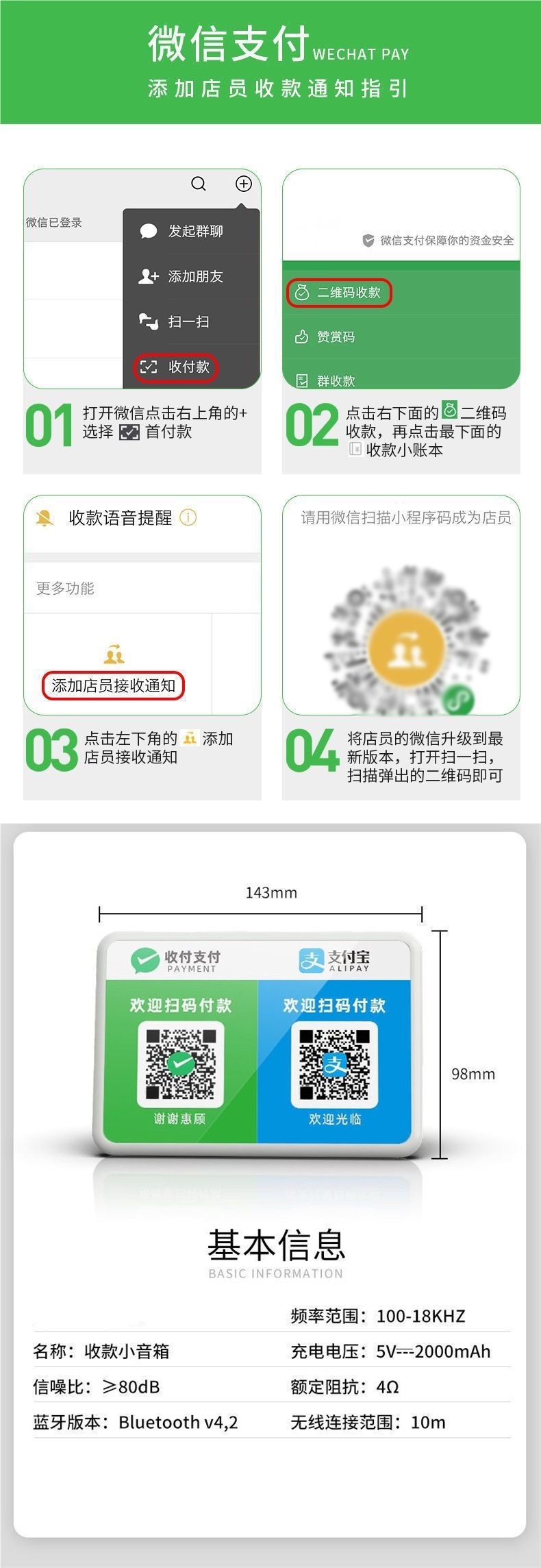The image size is (541, 1568).
Task: Click the WeChat payment QR code on device
Action: 181,1064
